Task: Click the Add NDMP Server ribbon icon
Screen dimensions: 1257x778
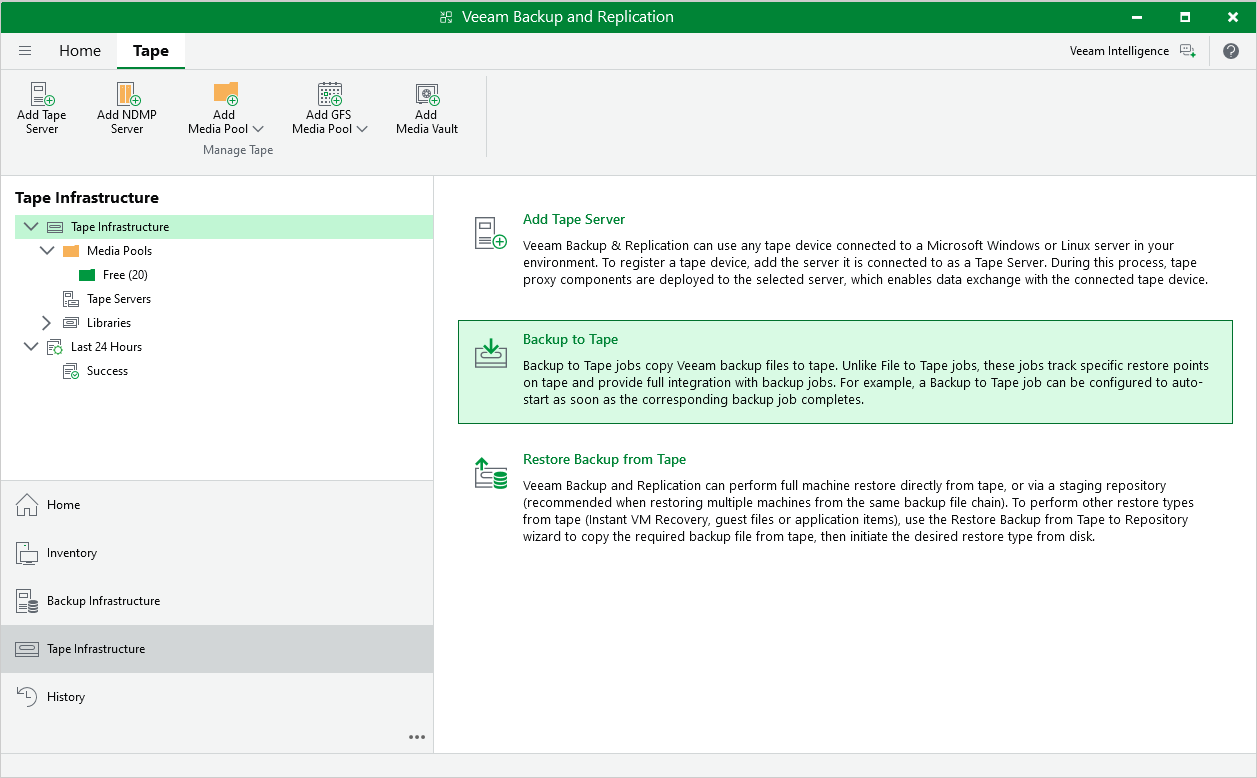Action: pos(128,94)
